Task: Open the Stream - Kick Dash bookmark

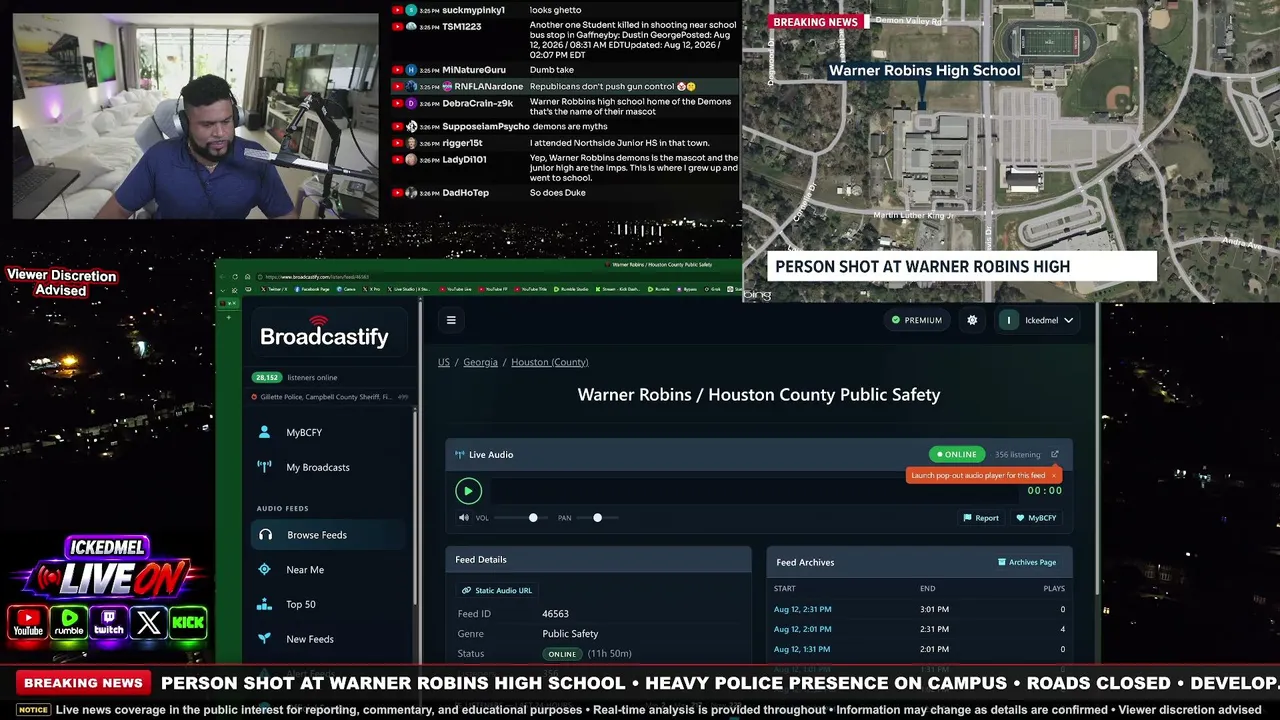Action: point(616,289)
